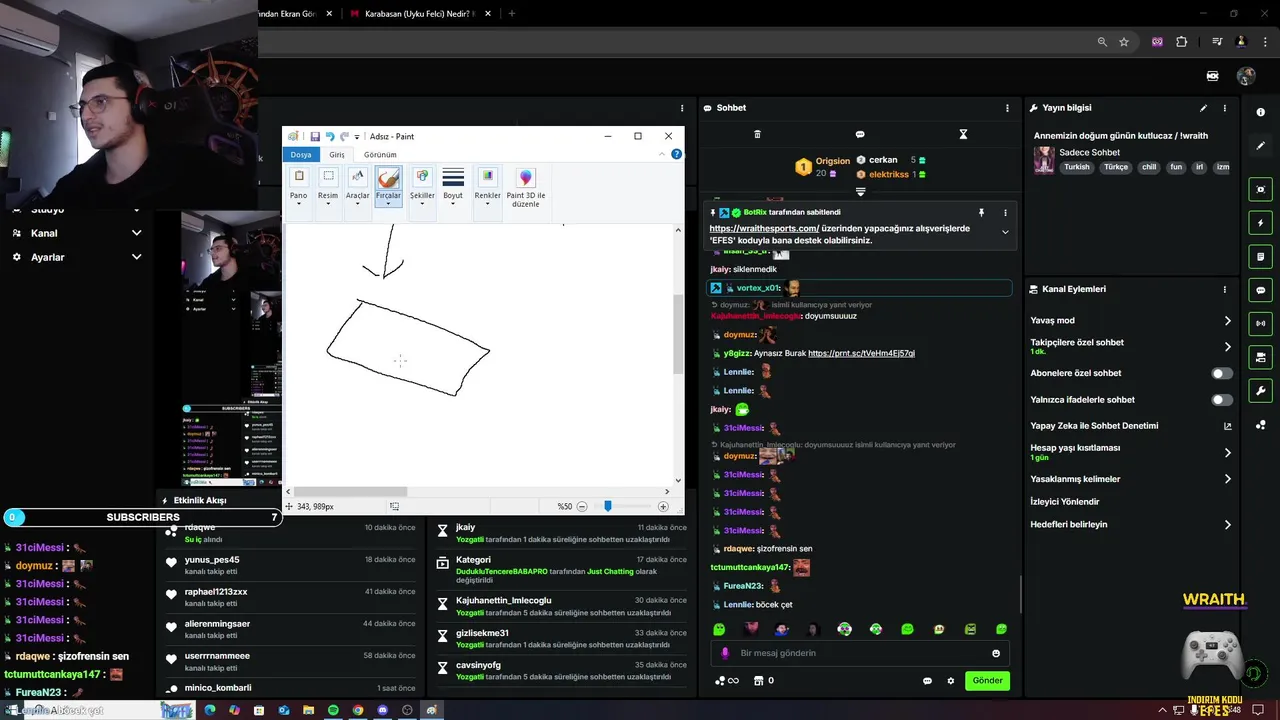Open the prnt.sc link in chat
1280x720 pixels.
[x=861, y=353]
